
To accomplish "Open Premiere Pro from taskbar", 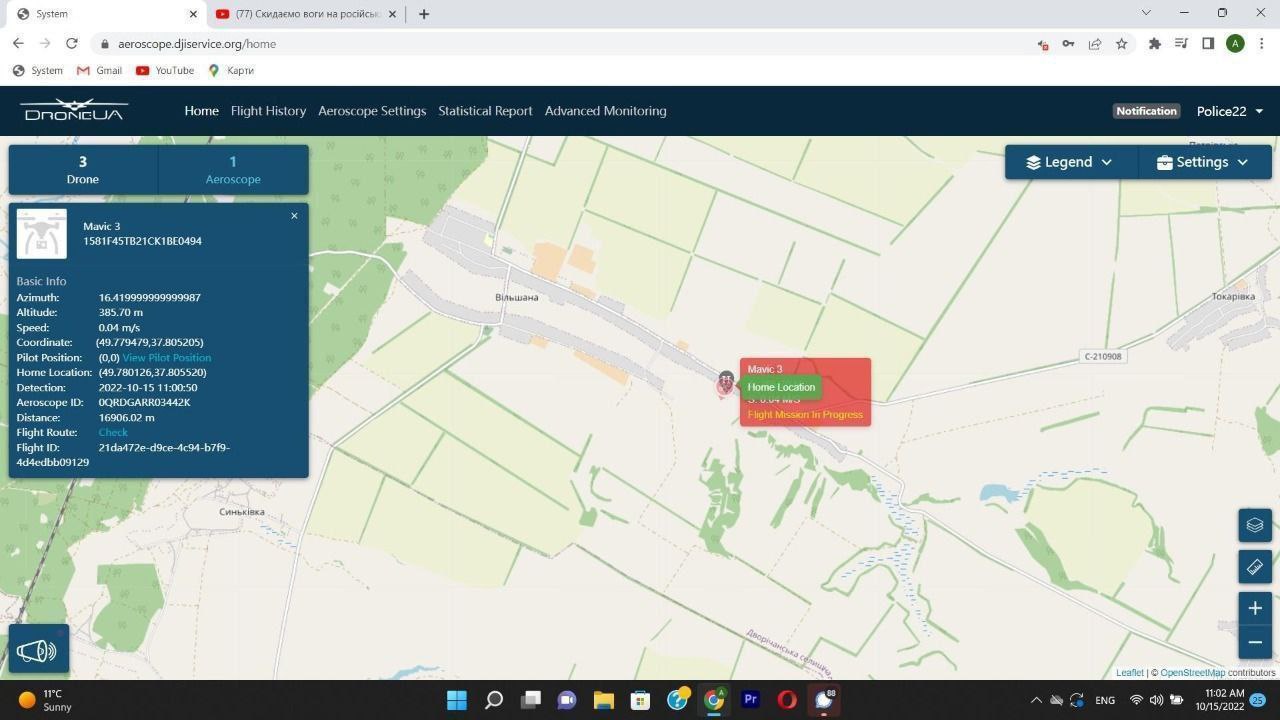I will 750,699.
